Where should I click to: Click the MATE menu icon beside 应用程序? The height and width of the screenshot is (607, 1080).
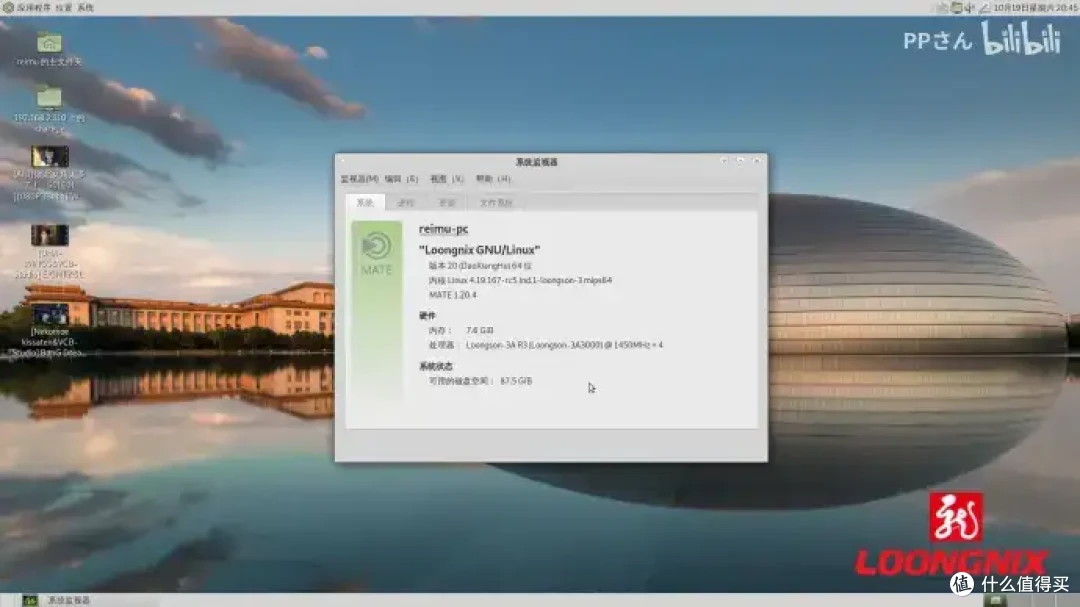pos(8,8)
